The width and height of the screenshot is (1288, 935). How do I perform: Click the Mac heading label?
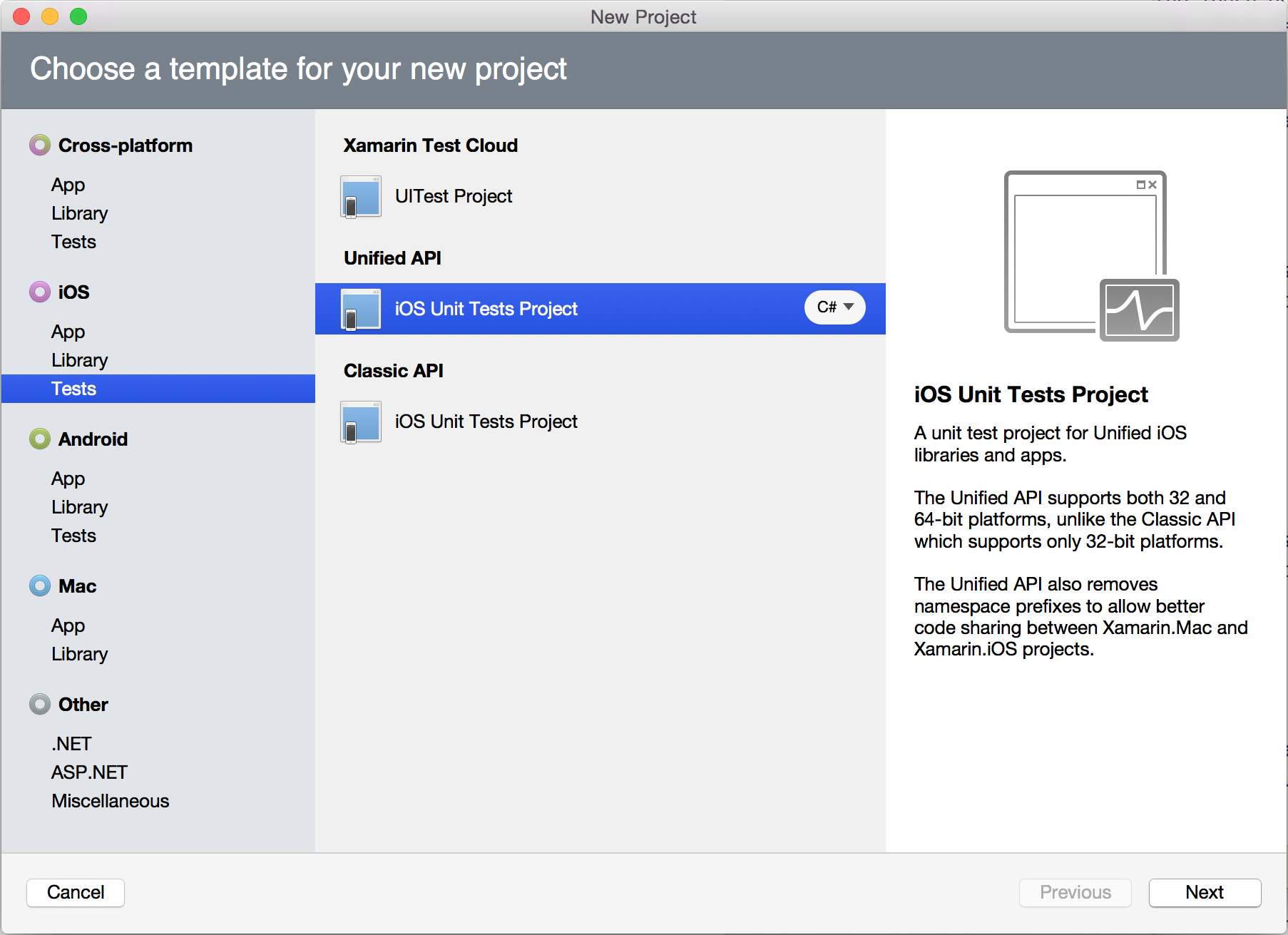(77, 586)
